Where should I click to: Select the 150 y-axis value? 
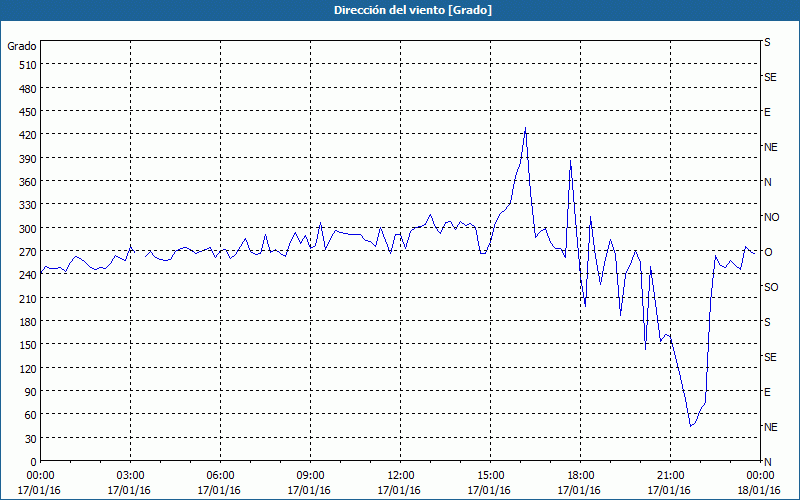click(x=28, y=345)
